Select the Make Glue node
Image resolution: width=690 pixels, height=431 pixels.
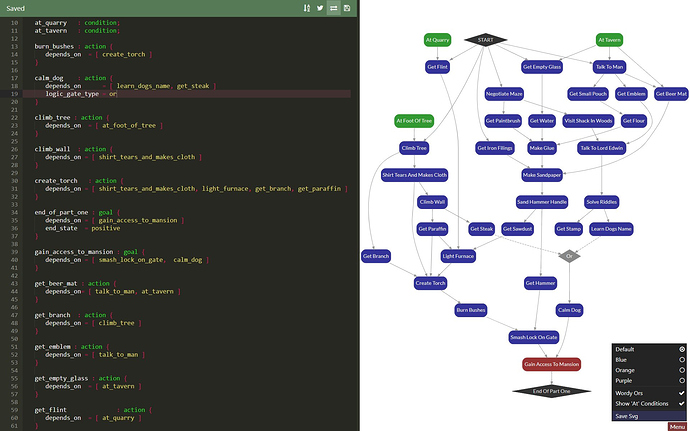click(x=542, y=148)
